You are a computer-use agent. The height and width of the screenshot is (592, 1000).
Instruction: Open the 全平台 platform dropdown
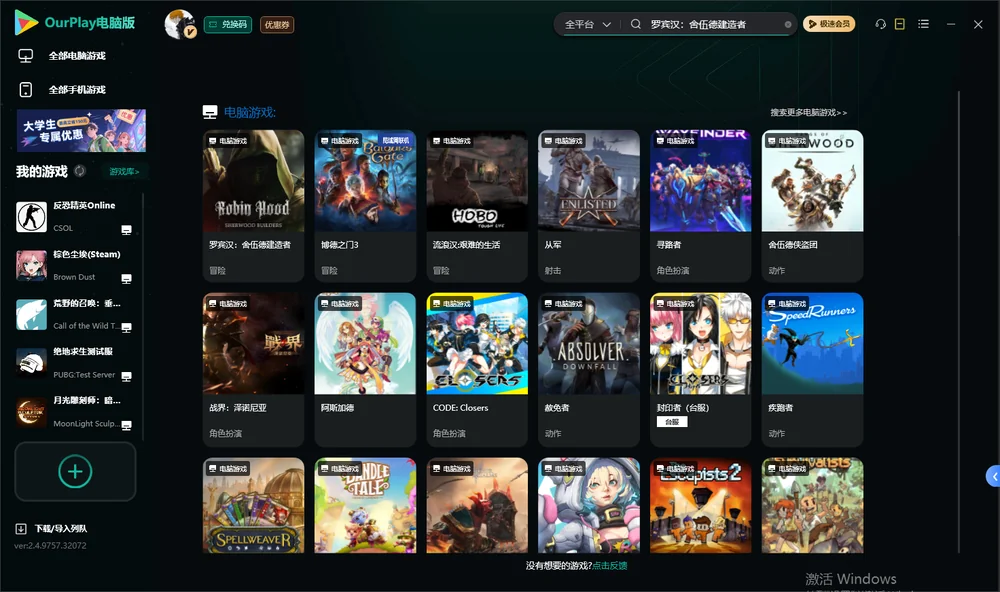(x=587, y=24)
